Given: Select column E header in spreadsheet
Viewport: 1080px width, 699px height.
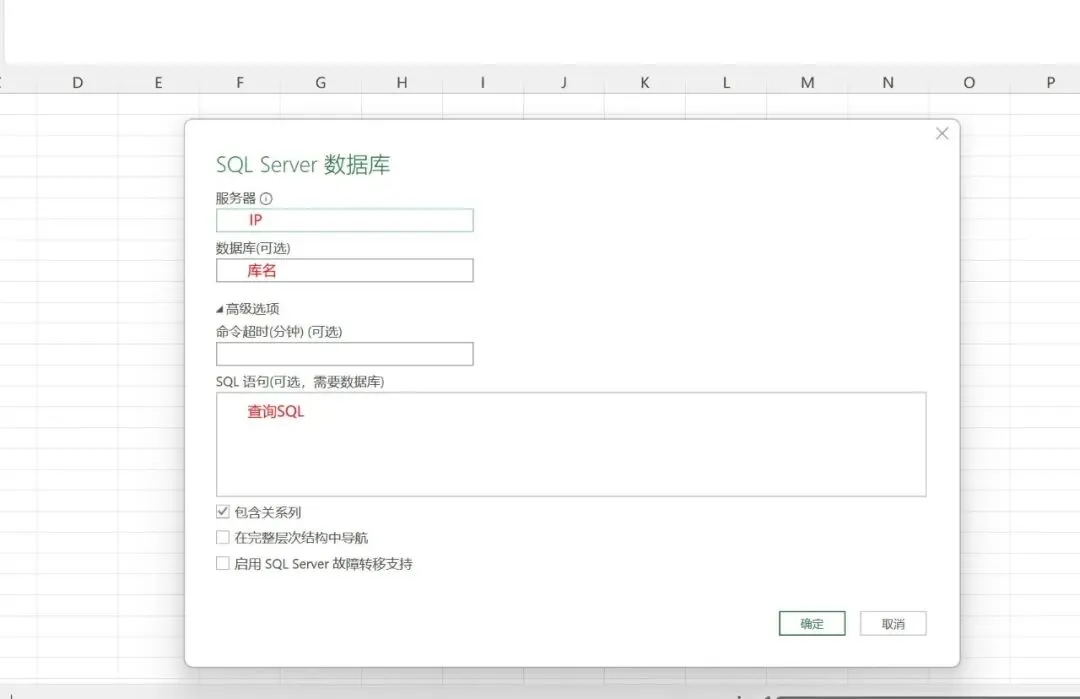Looking at the screenshot, I should coord(158,83).
